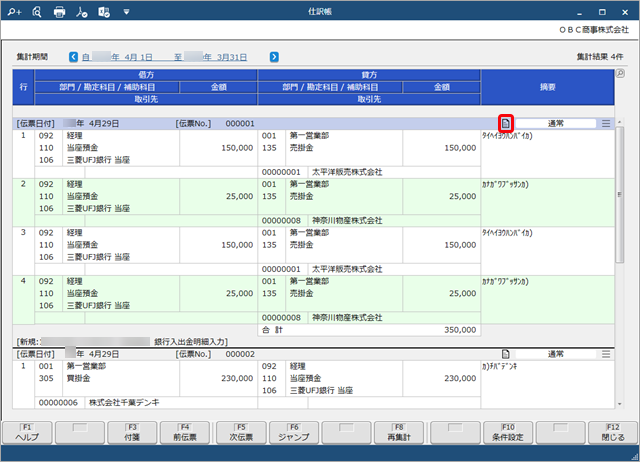Click the end date 3月31日 link
Image resolution: width=640 pixels, height=462 pixels.
[231, 57]
